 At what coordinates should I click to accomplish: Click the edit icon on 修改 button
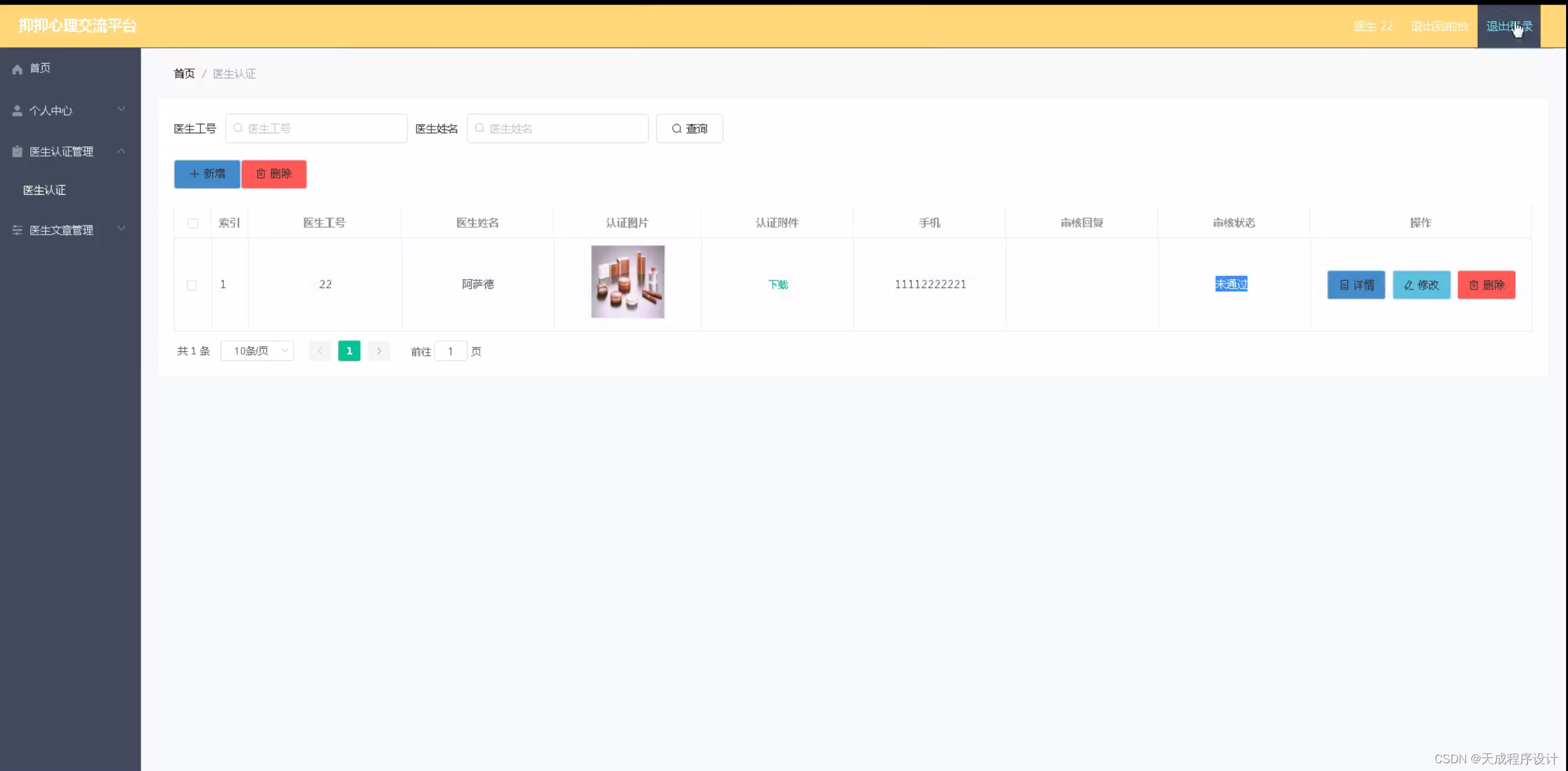coord(1407,284)
